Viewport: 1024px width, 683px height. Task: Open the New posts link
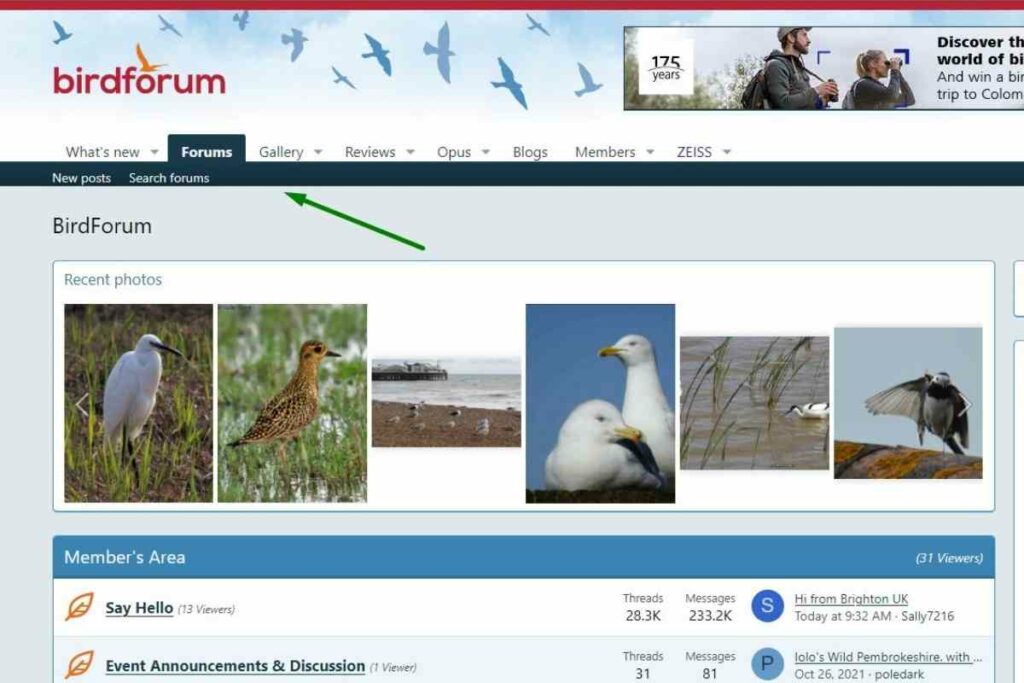pyautogui.click(x=81, y=178)
